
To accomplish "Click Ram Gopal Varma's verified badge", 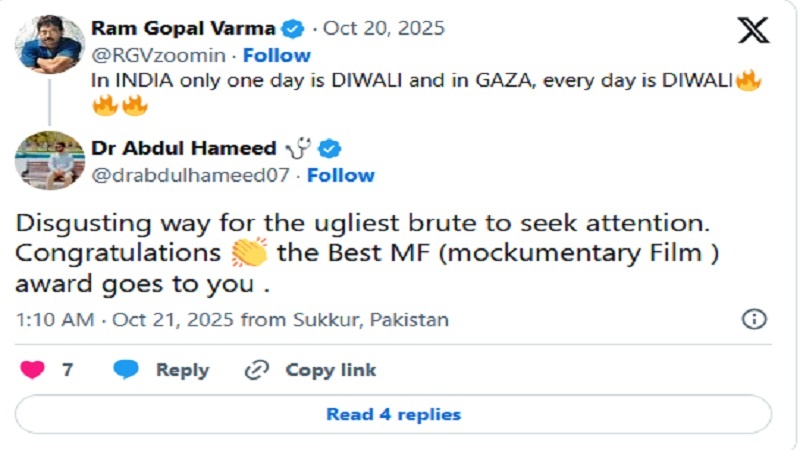I will (294, 29).
